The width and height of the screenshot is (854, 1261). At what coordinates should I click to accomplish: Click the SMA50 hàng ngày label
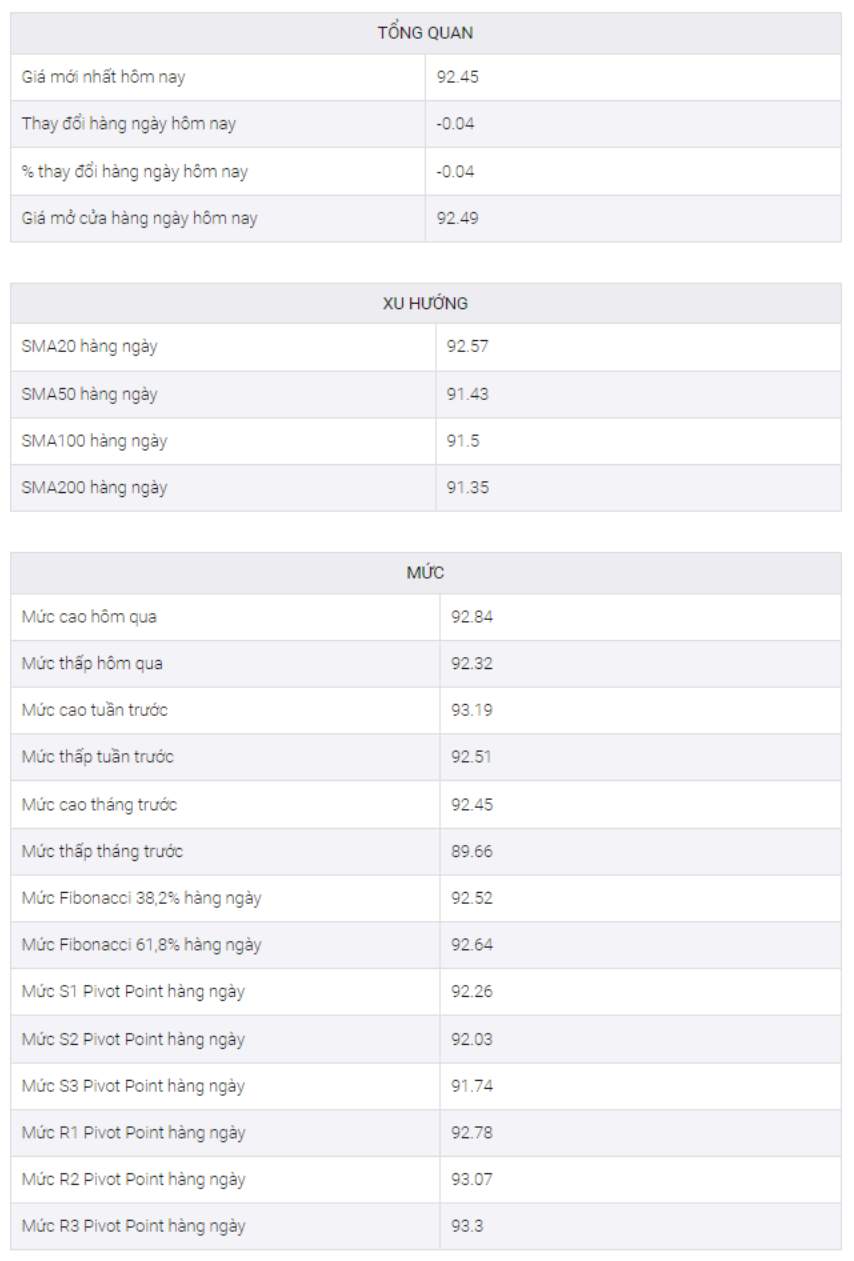click(89, 394)
